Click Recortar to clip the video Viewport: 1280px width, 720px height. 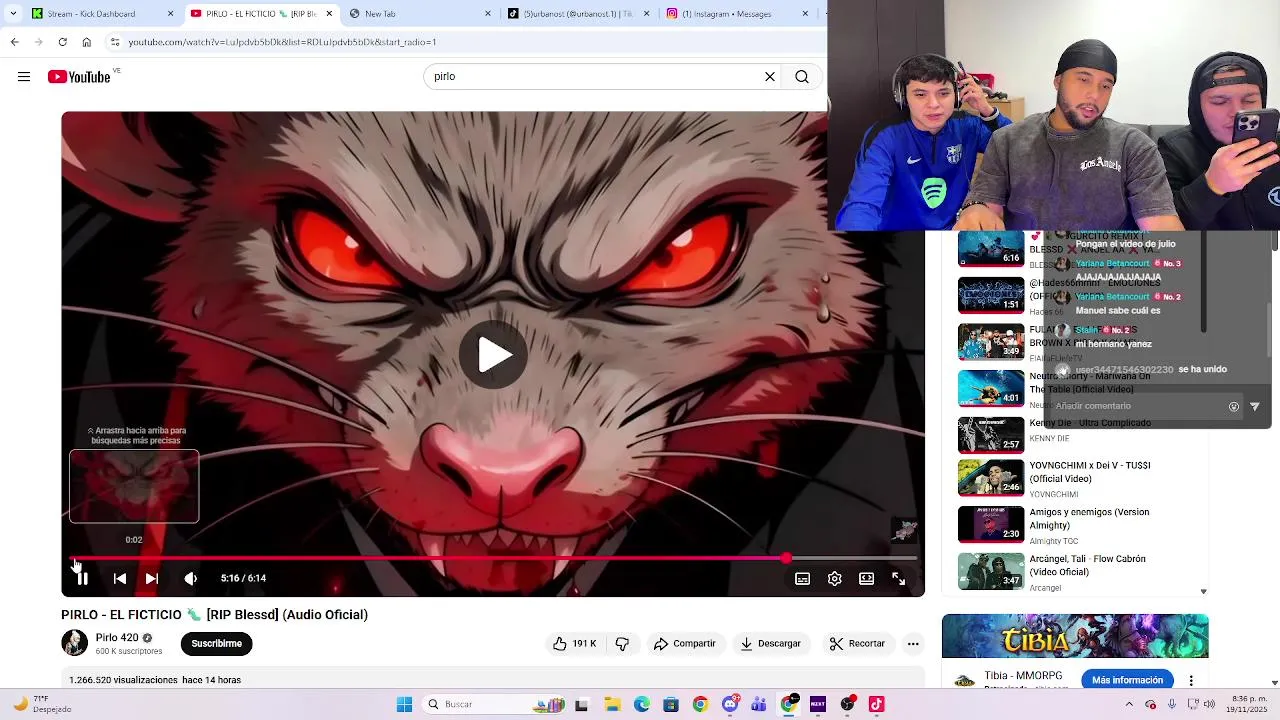coord(857,644)
